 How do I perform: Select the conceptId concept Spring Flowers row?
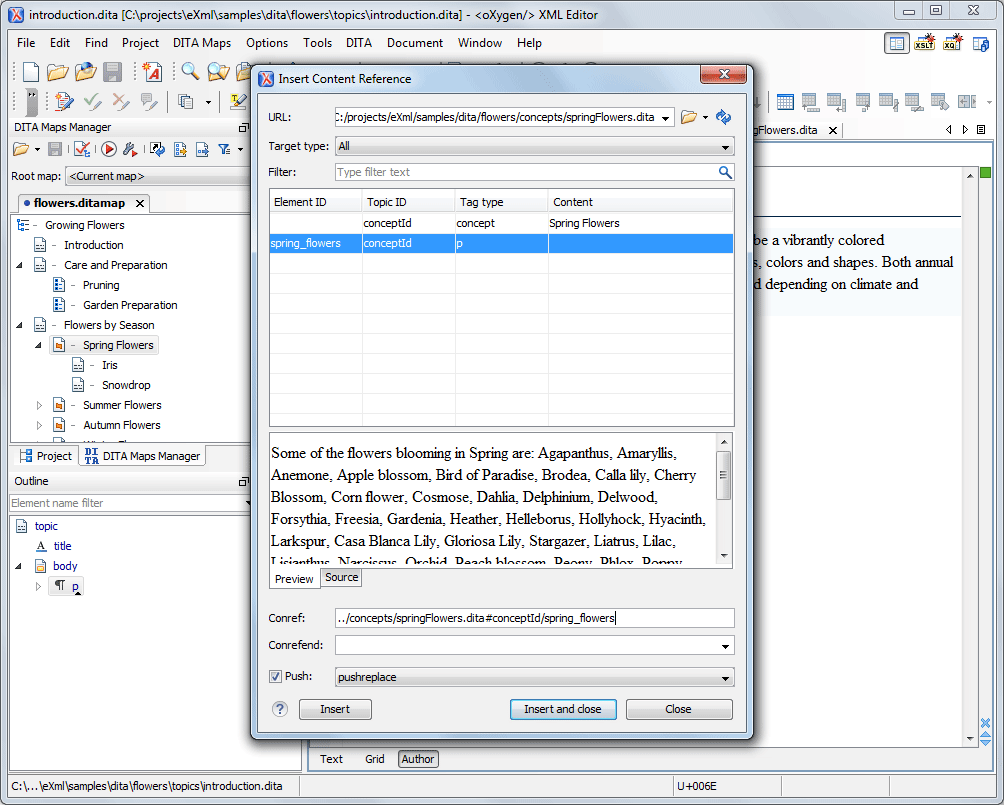[x=501, y=224]
